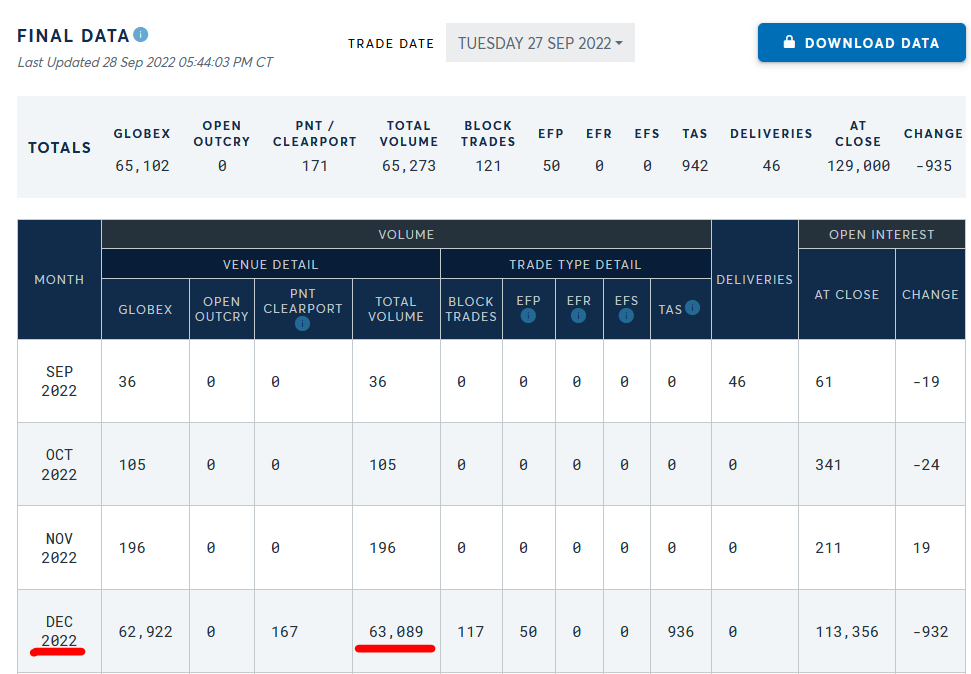This screenshot has width=971, height=674.
Task: Click the Download Data button
Action: pos(861,43)
